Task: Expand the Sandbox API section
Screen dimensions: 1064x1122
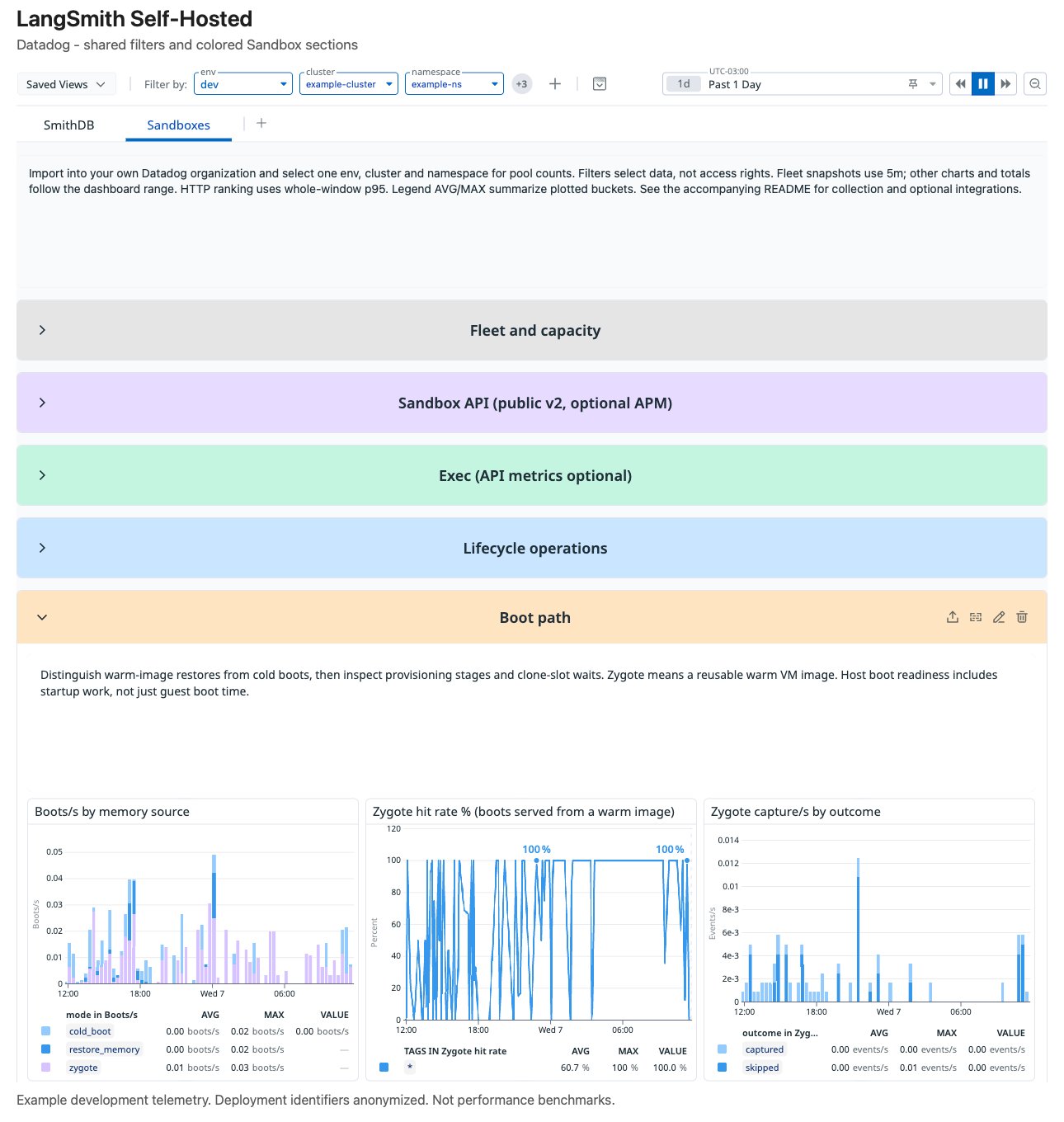Action: [x=532, y=403]
